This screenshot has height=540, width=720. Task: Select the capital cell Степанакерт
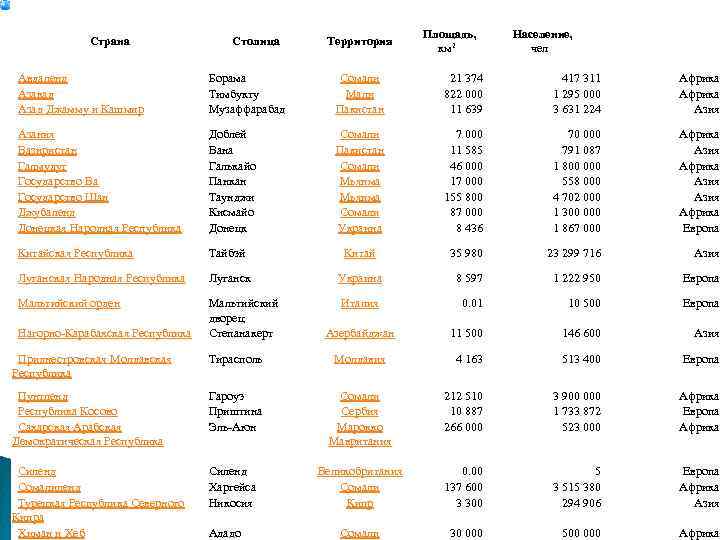click(241, 333)
